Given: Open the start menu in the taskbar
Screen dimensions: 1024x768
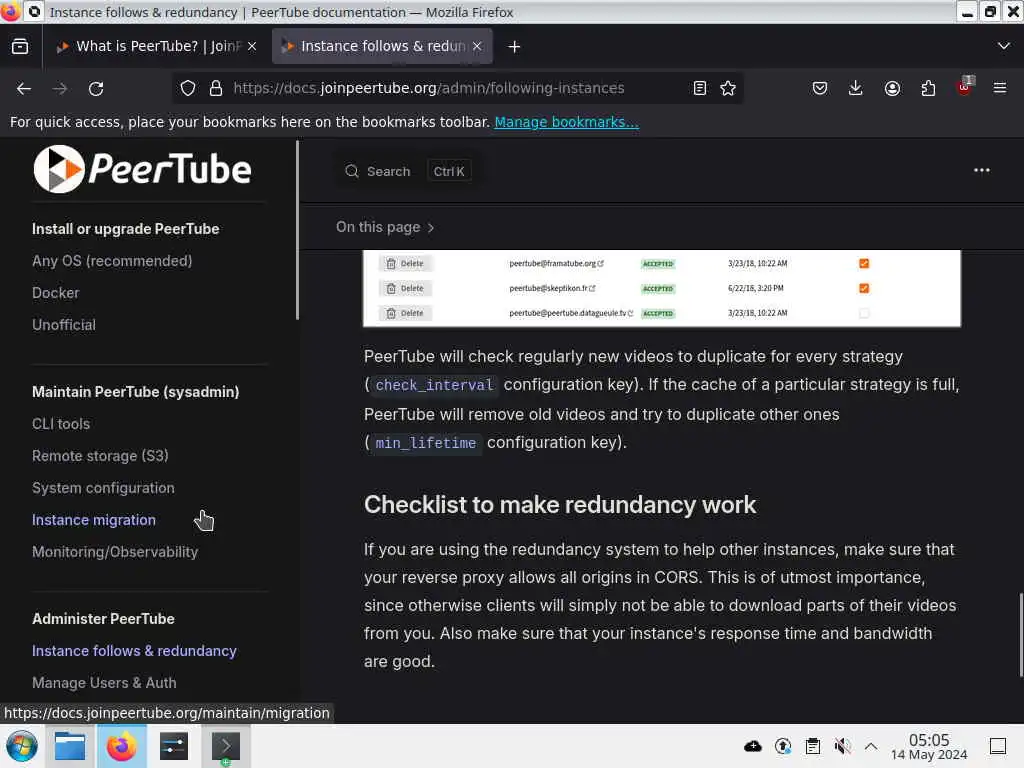Looking at the screenshot, I should pos(22,746).
